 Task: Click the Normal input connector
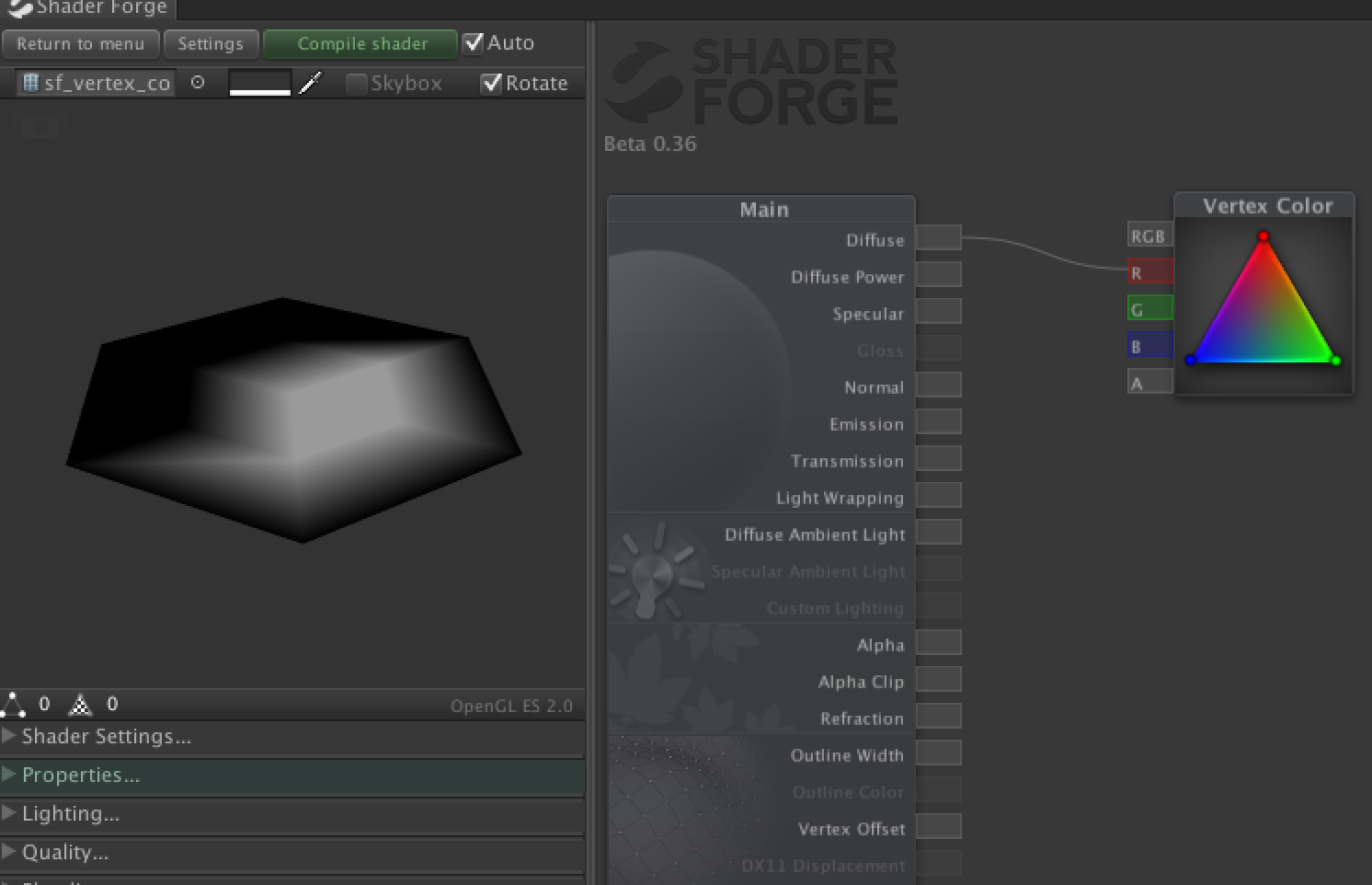tap(939, 385)
